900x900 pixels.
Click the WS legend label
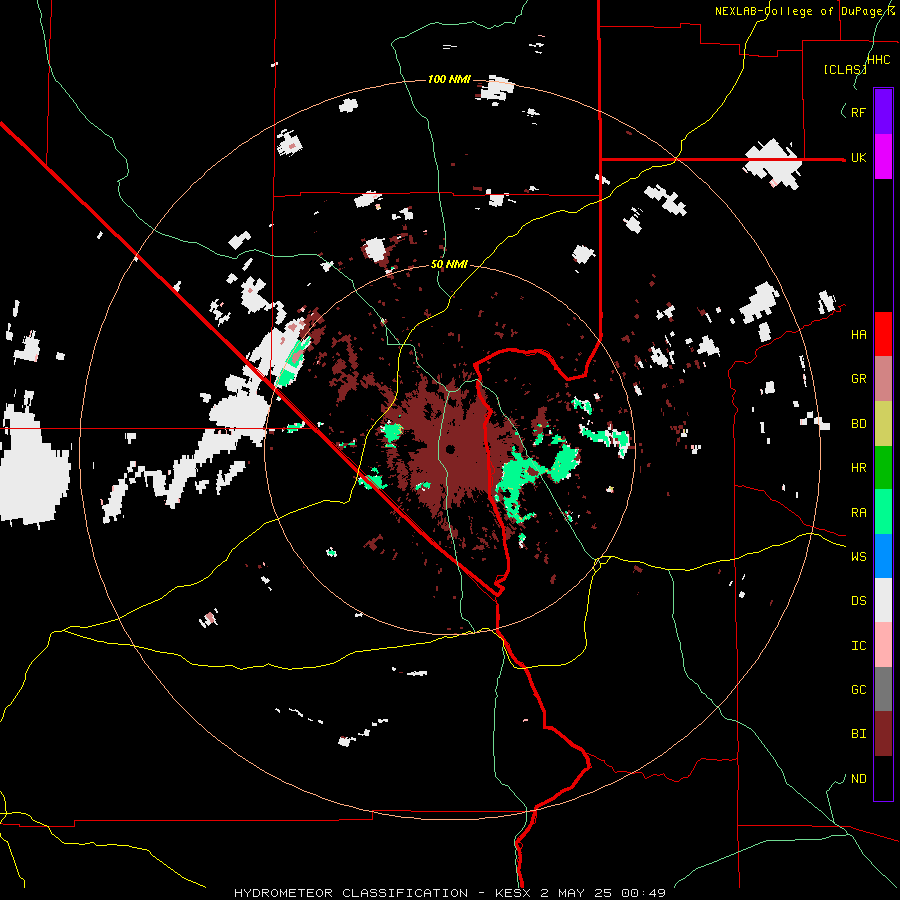coord(858,556)
